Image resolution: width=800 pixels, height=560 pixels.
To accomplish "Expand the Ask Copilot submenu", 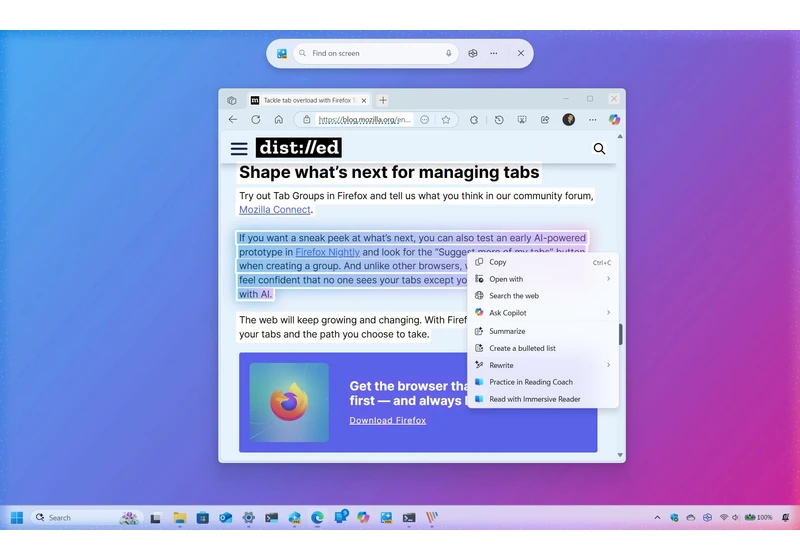I will point(543,313).
